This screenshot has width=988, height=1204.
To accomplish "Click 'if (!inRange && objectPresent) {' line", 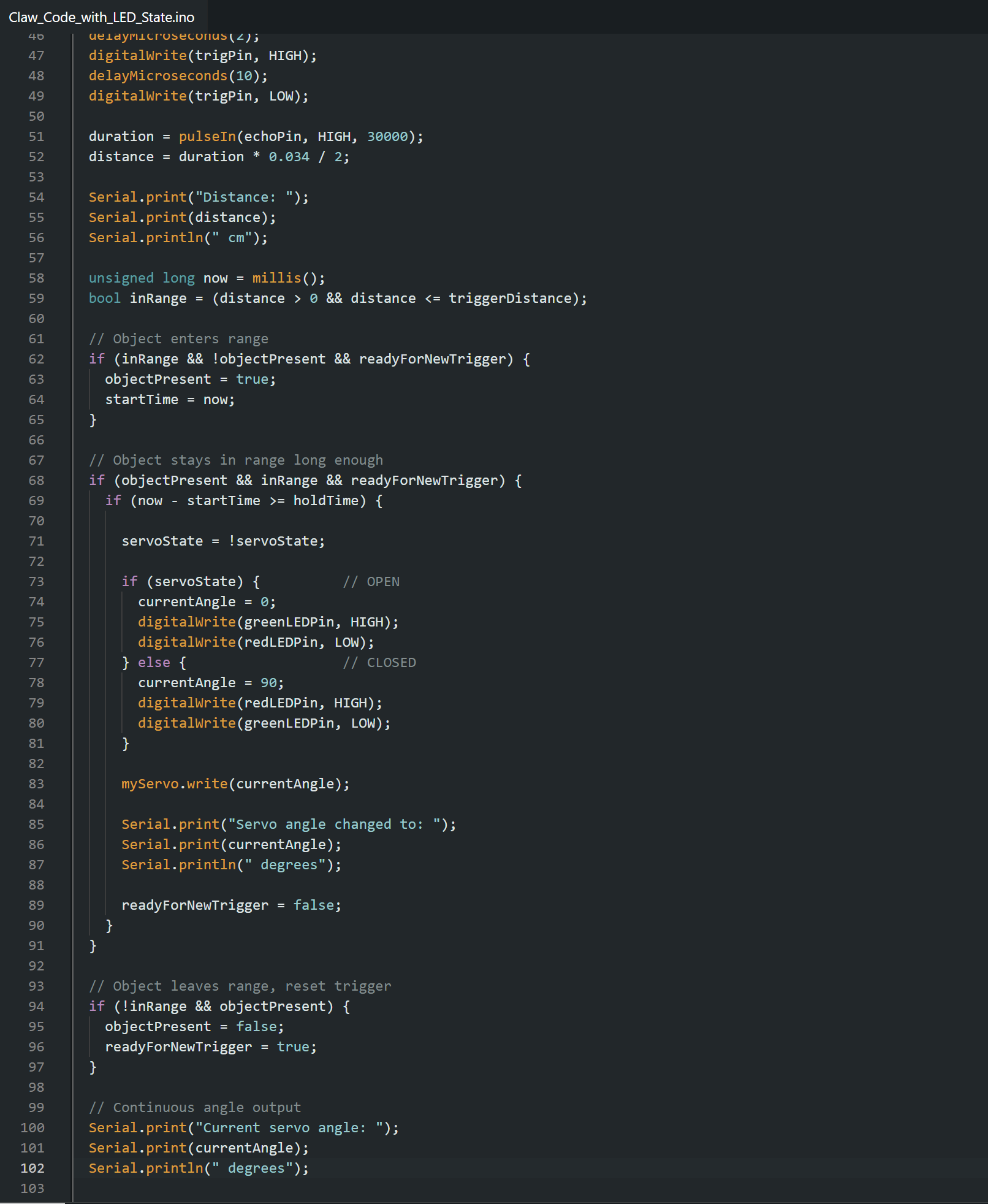I will point(219,1007).
